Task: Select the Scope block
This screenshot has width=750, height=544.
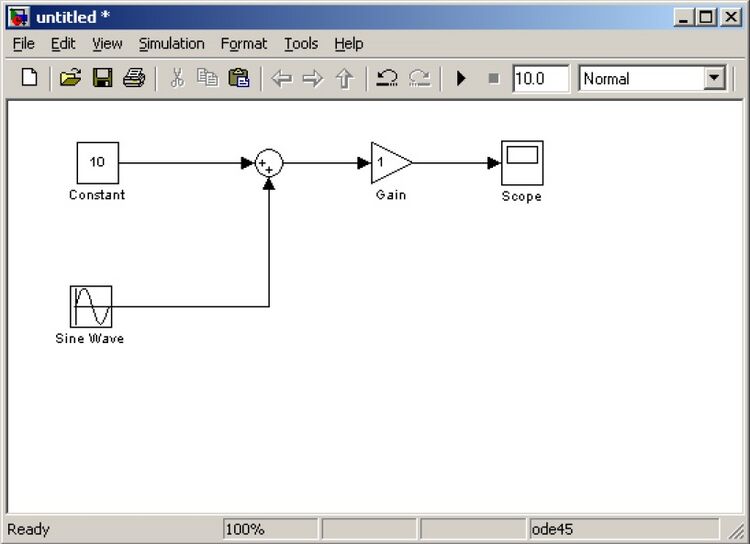Action: [x=522, y=163]
